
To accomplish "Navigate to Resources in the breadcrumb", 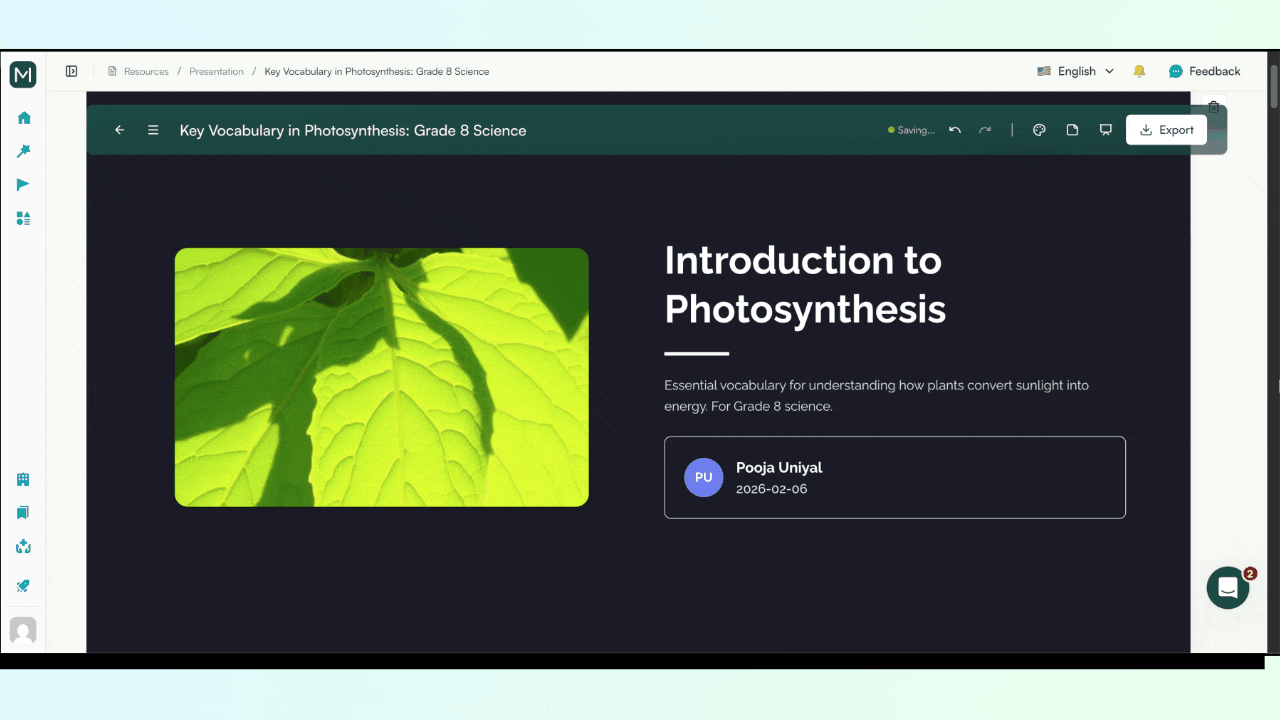I will 146,71.
